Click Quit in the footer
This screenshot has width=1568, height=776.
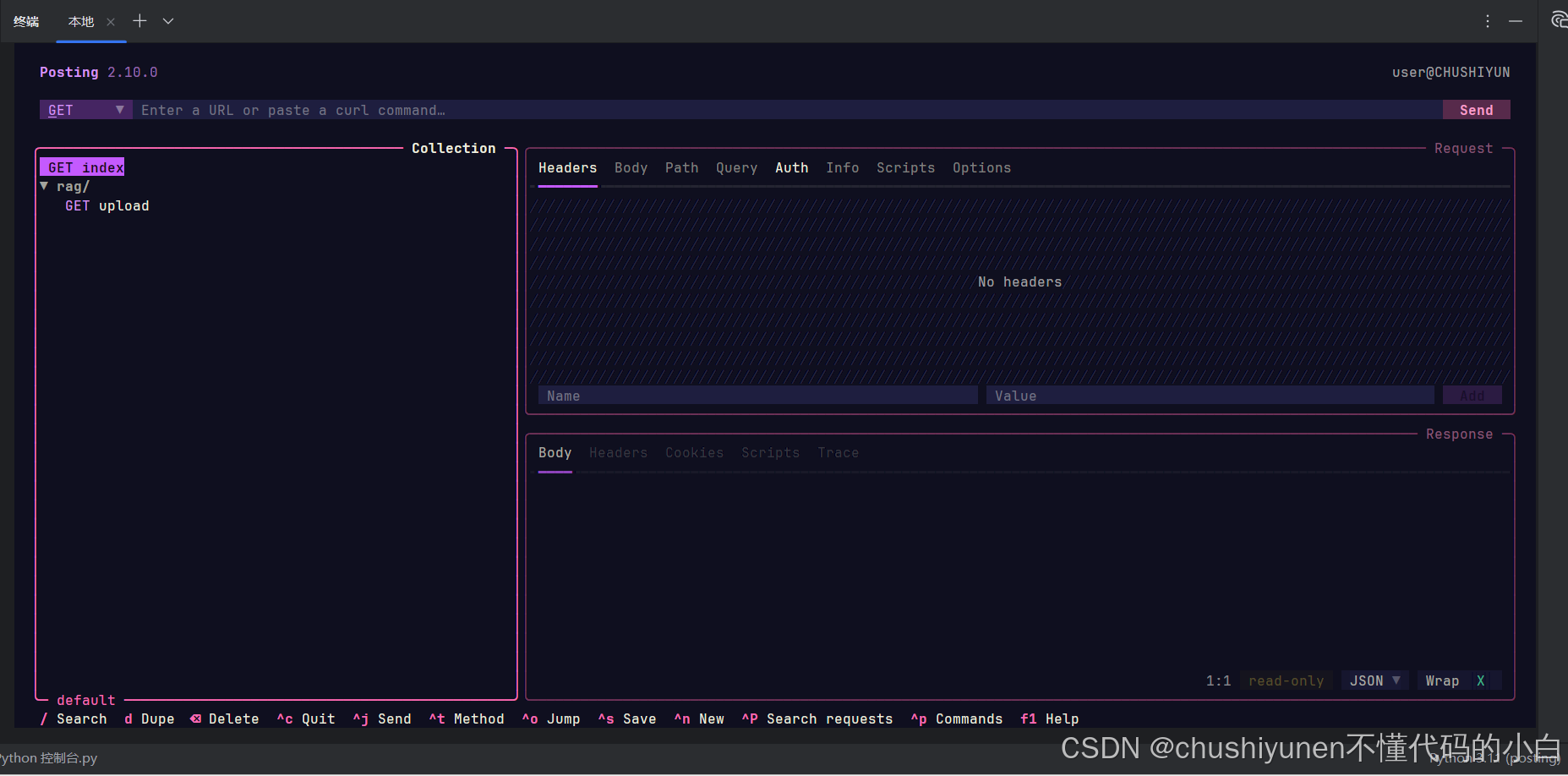click(305, 719)
